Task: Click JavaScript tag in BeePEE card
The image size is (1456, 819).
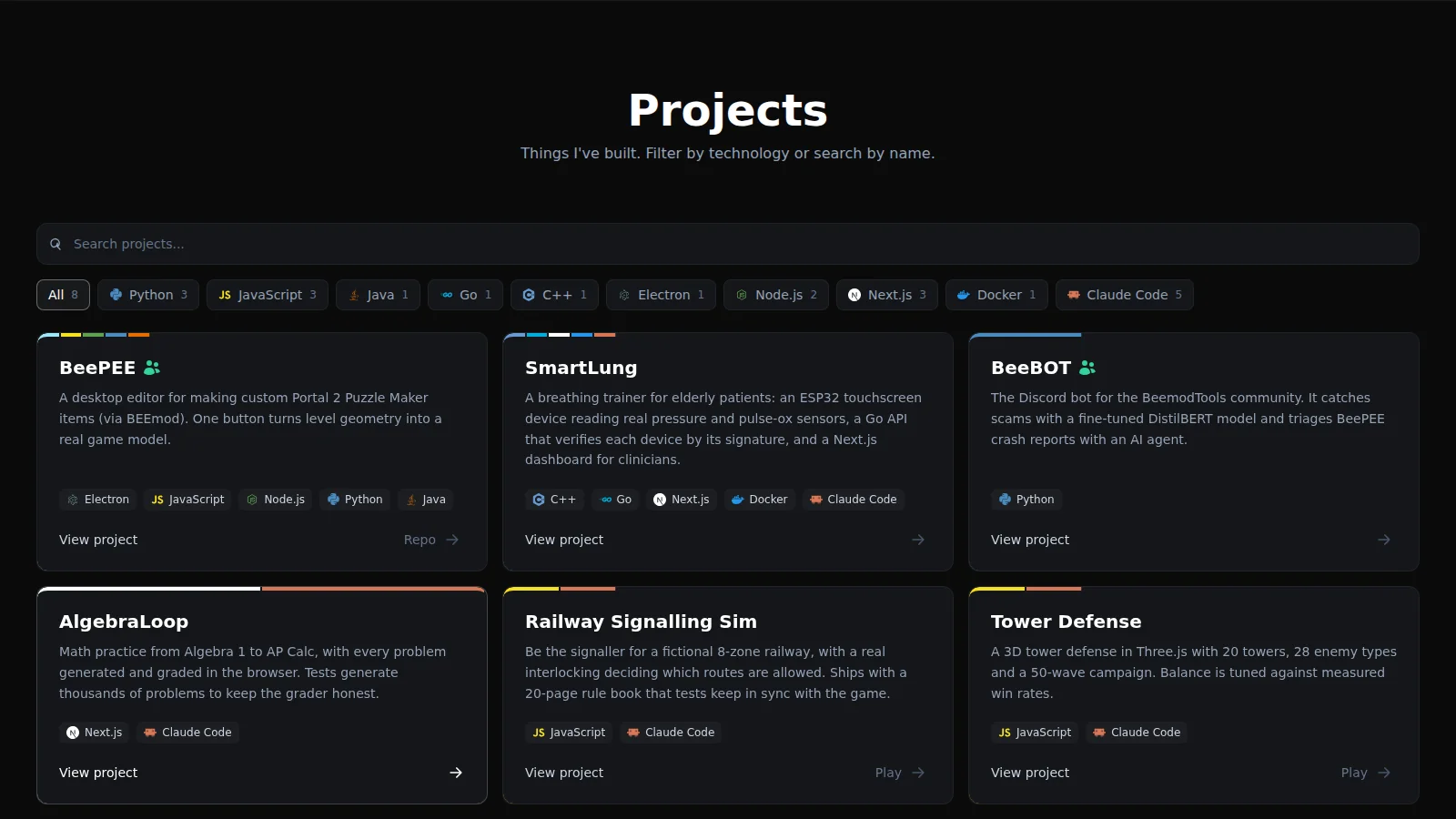Action: click(x=187, y=500)
